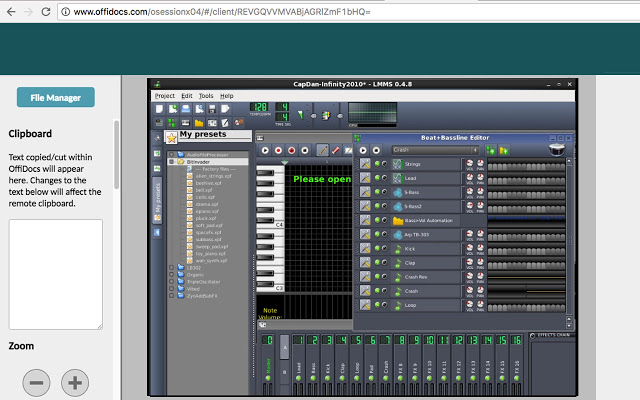Viewport: 640px width, 400px height.
Task: Click the add beat/bassline icon
Action: (491, 151)
